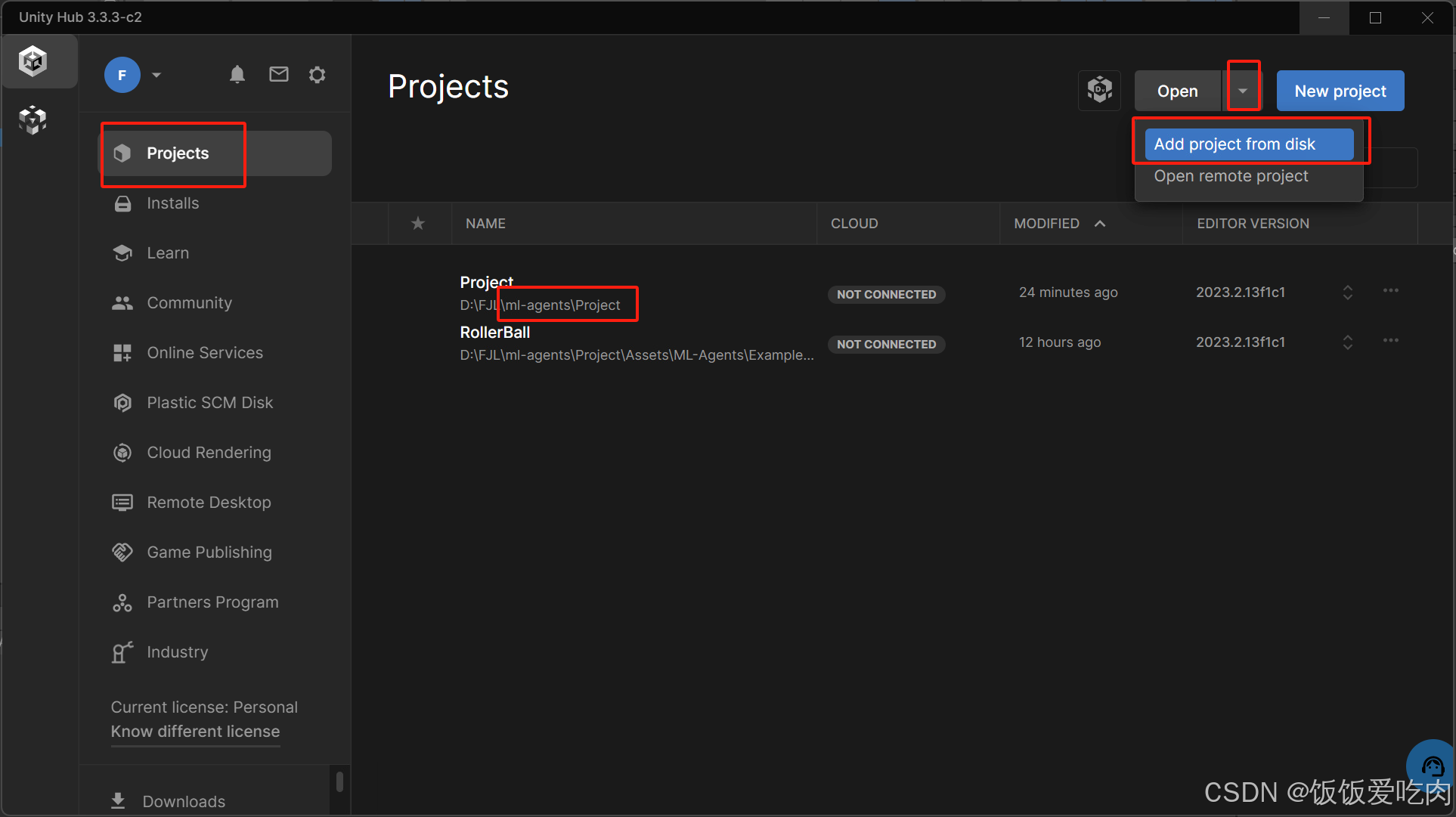Open the support chat headset icon
Screen dimensions: 1456x817
(x=1433, y=766)
